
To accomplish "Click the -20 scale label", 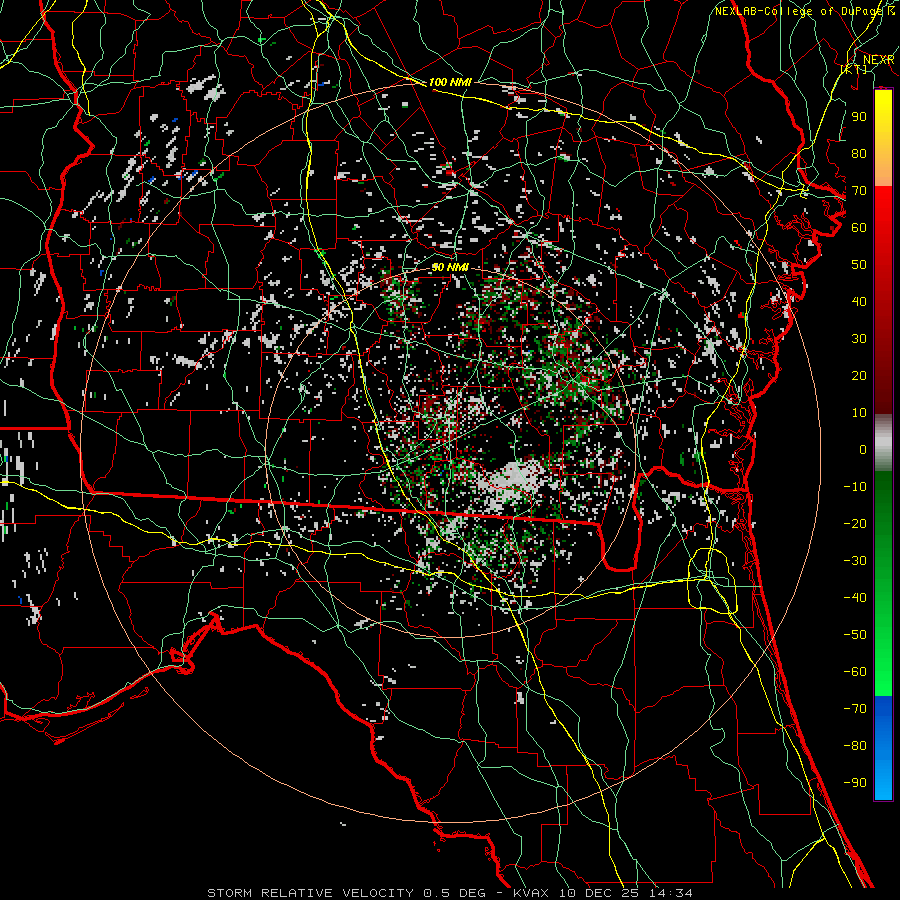I will coord(855,523).
